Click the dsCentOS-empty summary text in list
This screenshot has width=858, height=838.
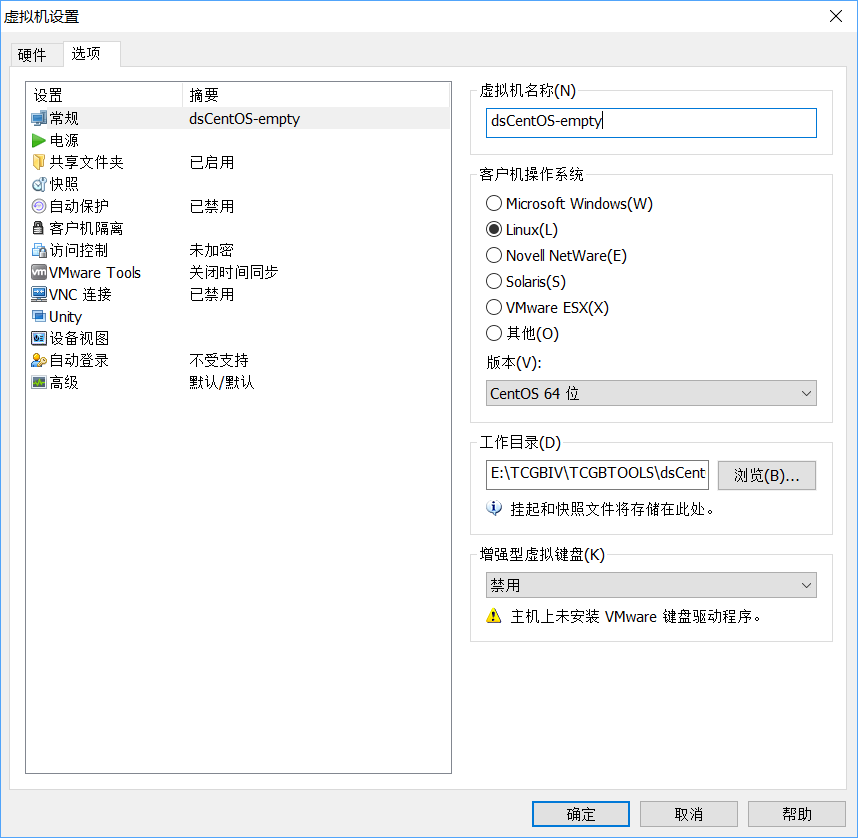click(x=245, y=119)
